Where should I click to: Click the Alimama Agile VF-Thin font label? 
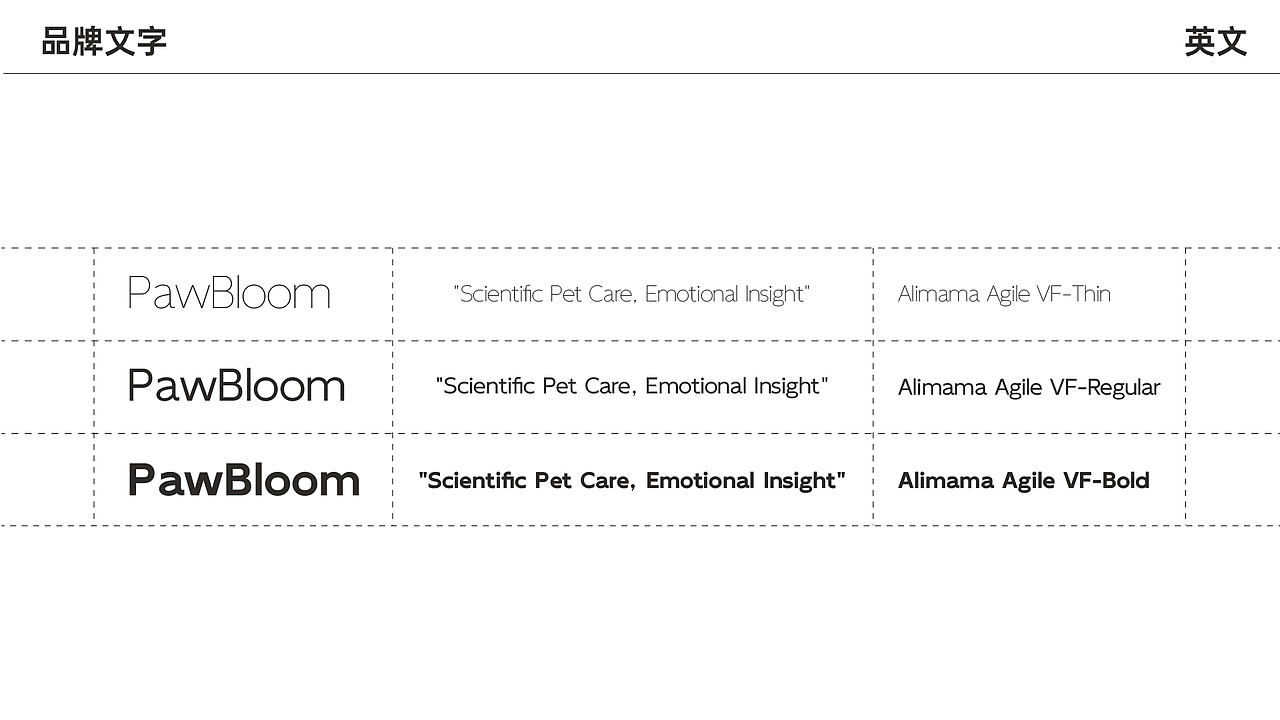(x=1004, y=294)
